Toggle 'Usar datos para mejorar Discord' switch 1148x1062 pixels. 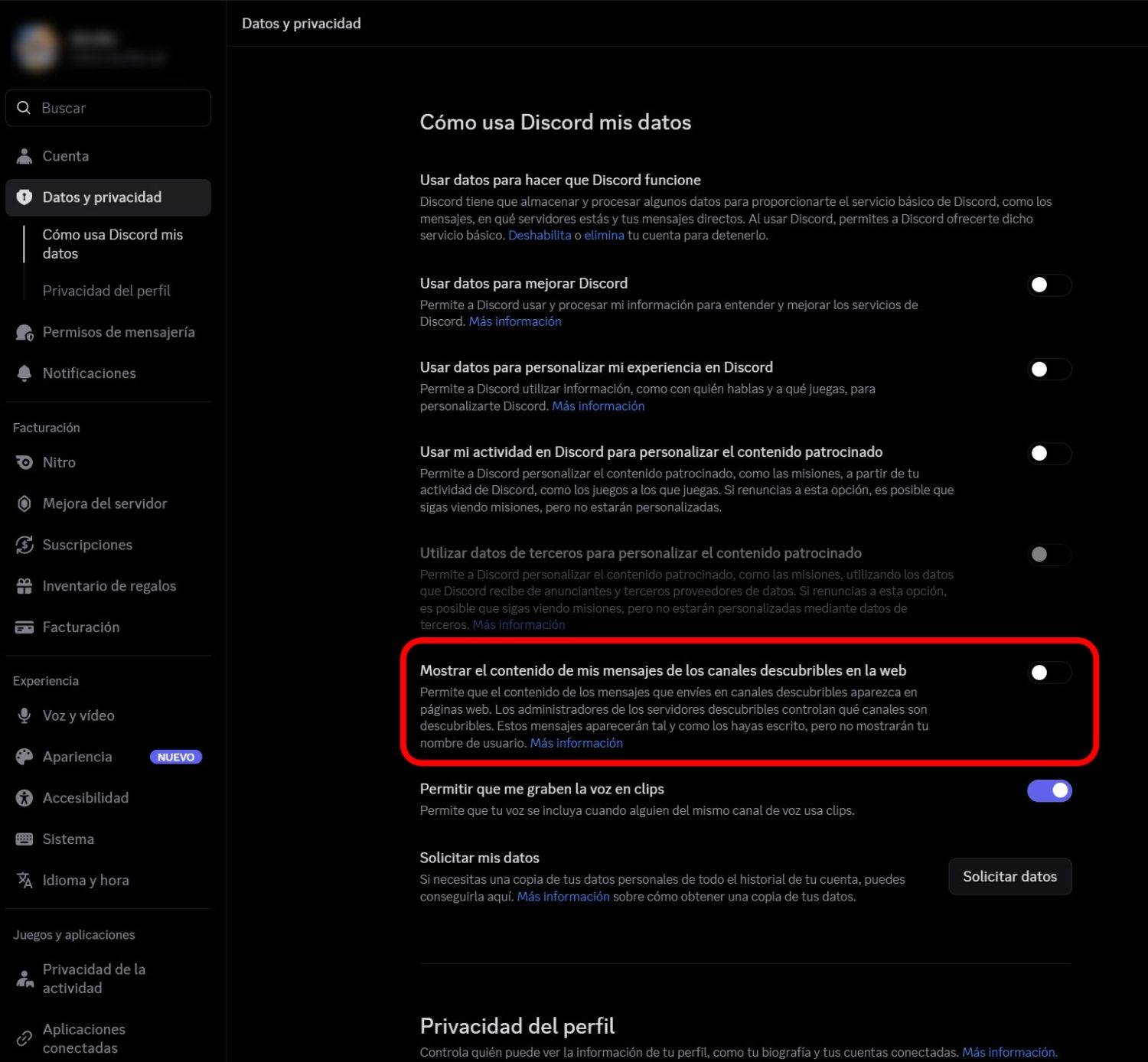point(1049,285)
